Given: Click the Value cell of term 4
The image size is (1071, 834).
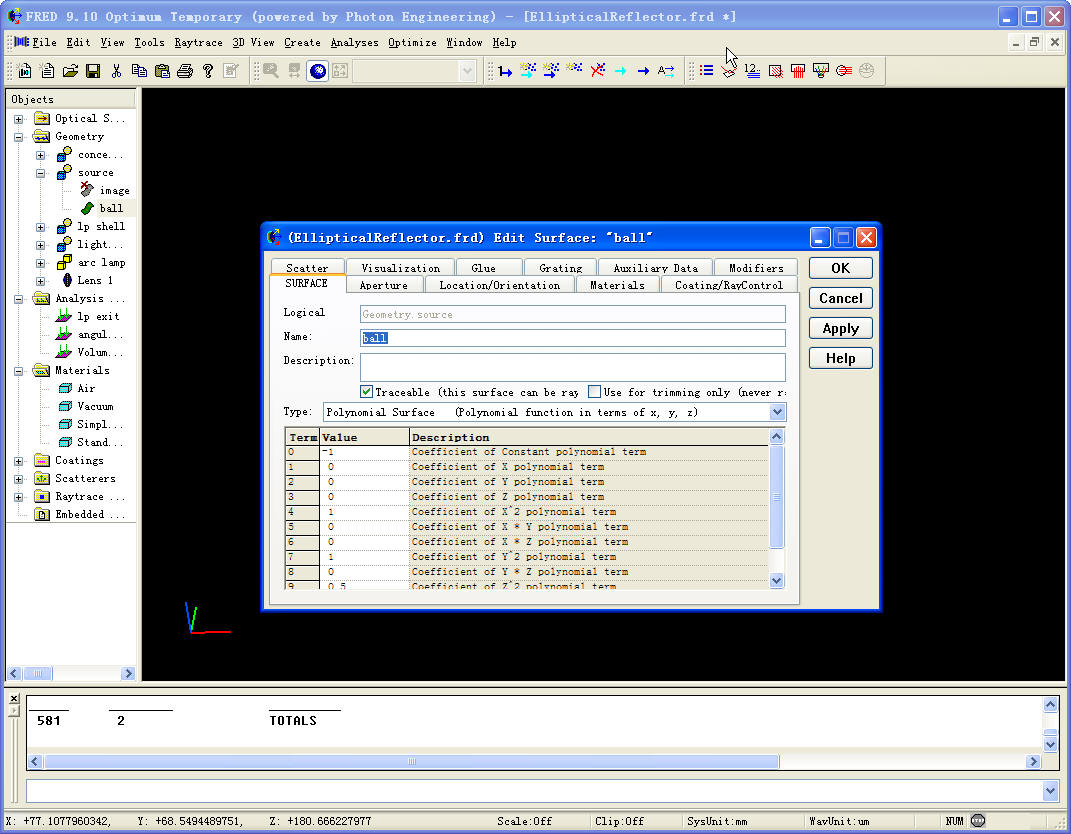Looking at the screenshot, I should point(365,512).
